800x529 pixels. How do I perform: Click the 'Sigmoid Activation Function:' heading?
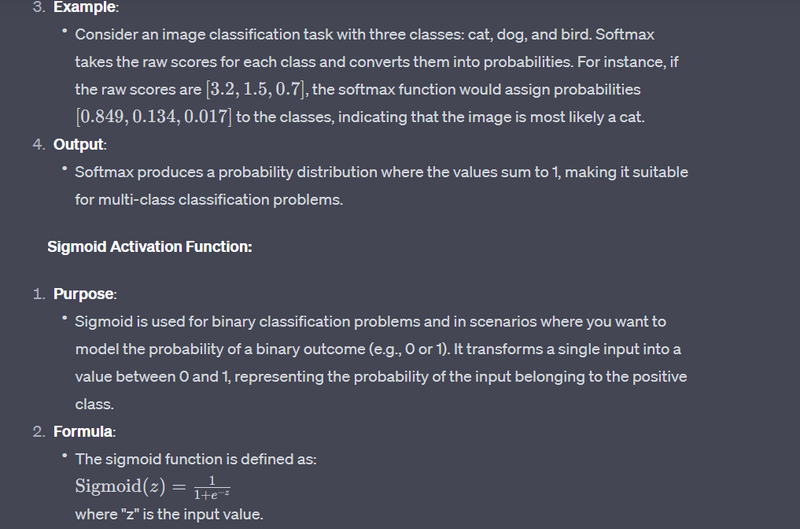click(149, 246)
